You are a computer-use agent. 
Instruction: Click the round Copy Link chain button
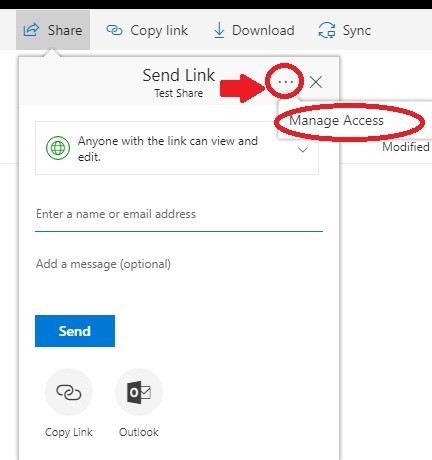(69, 392)
